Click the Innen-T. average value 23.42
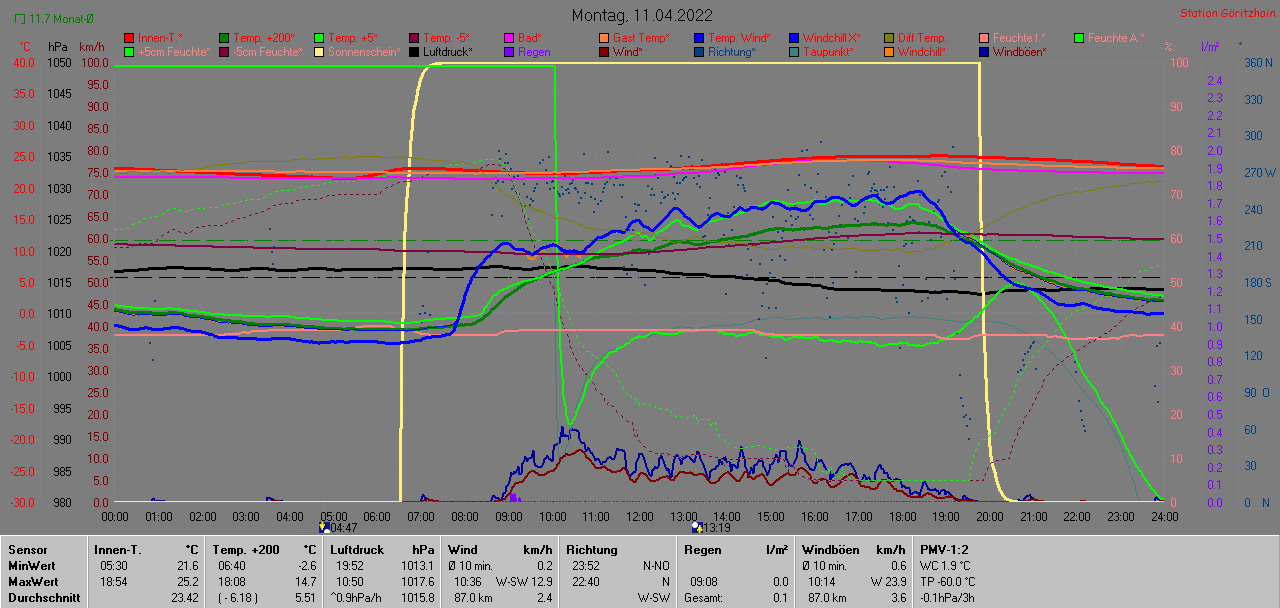This screenshot has width=1280, height=608. coord(183,597)
